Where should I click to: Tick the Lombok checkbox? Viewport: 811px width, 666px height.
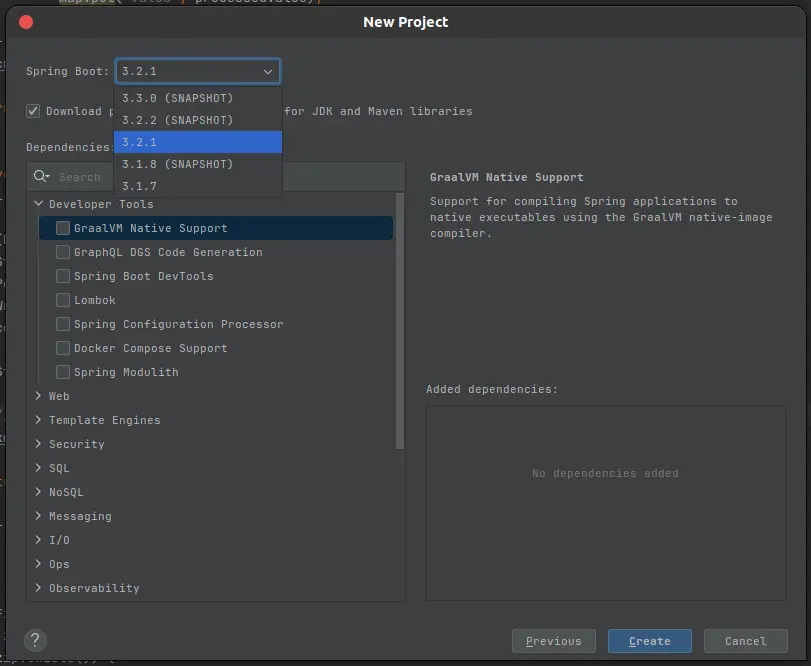coord(63,300)
